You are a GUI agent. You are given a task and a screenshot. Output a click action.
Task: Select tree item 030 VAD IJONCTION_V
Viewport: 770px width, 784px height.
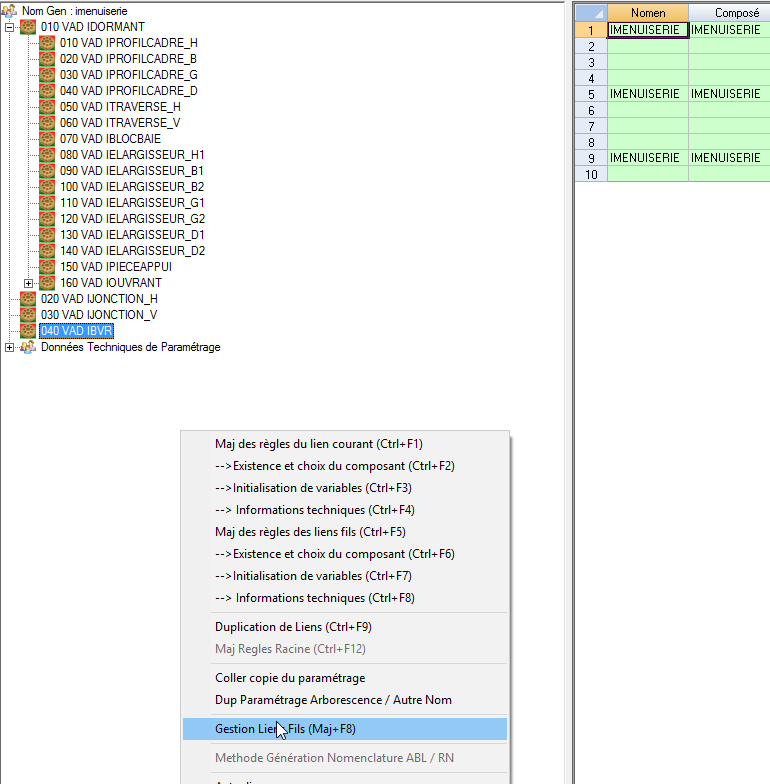point(99,315)
